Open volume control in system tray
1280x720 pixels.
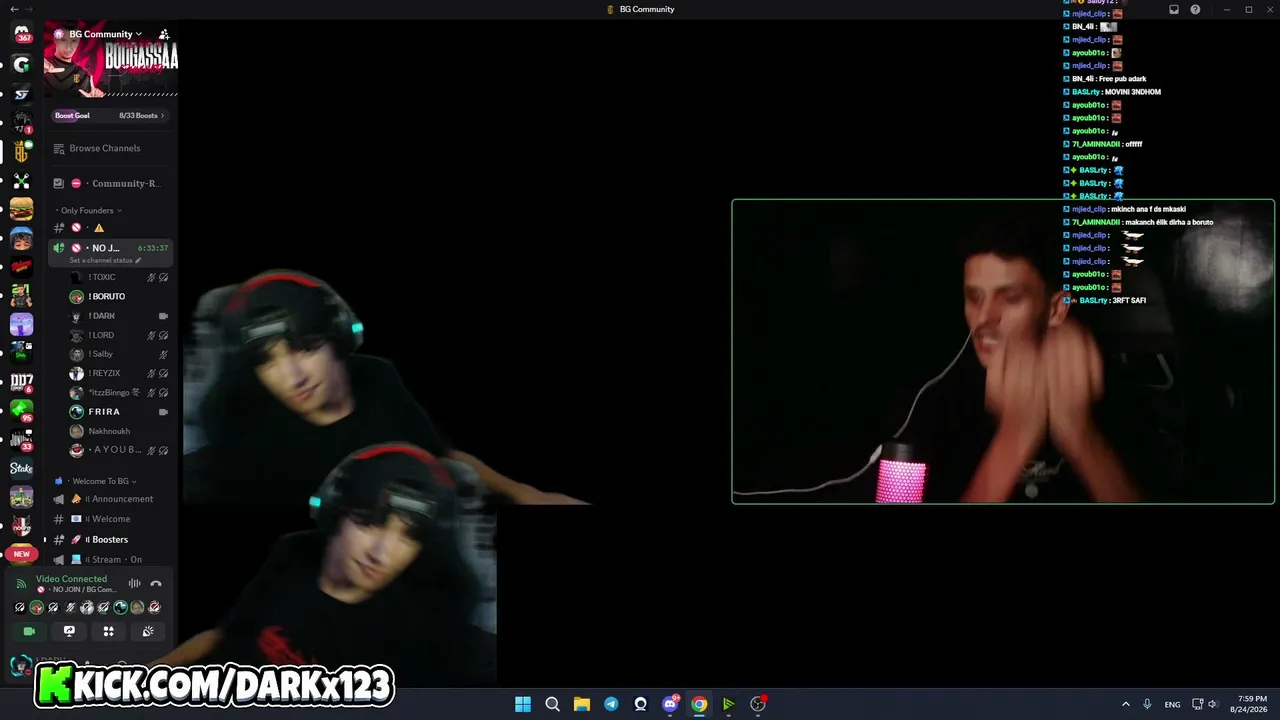coord(1212,704)
